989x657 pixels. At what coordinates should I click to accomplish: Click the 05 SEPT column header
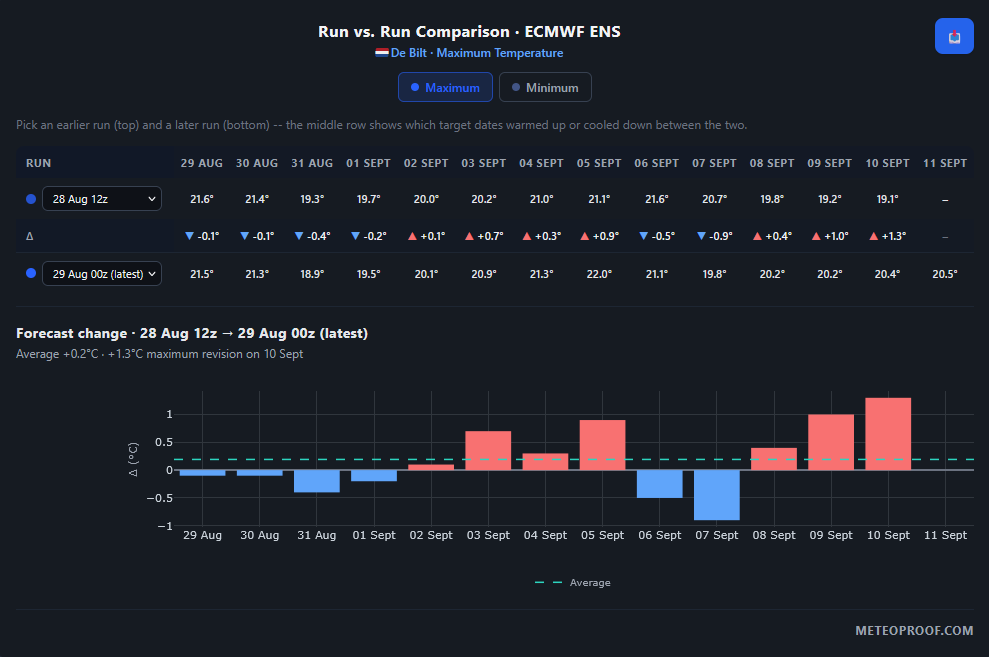[599, 163]
